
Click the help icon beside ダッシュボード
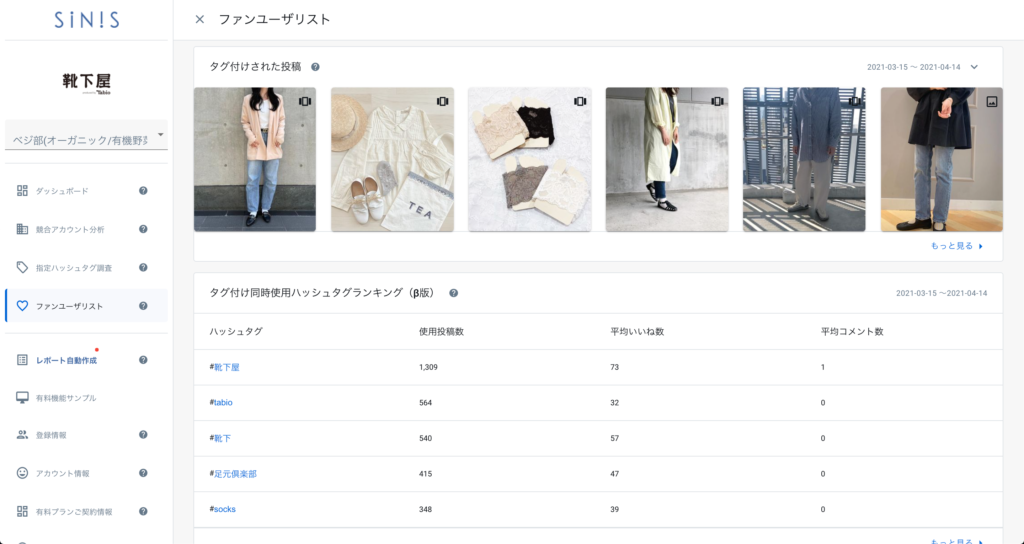click(x=143, y=191)
